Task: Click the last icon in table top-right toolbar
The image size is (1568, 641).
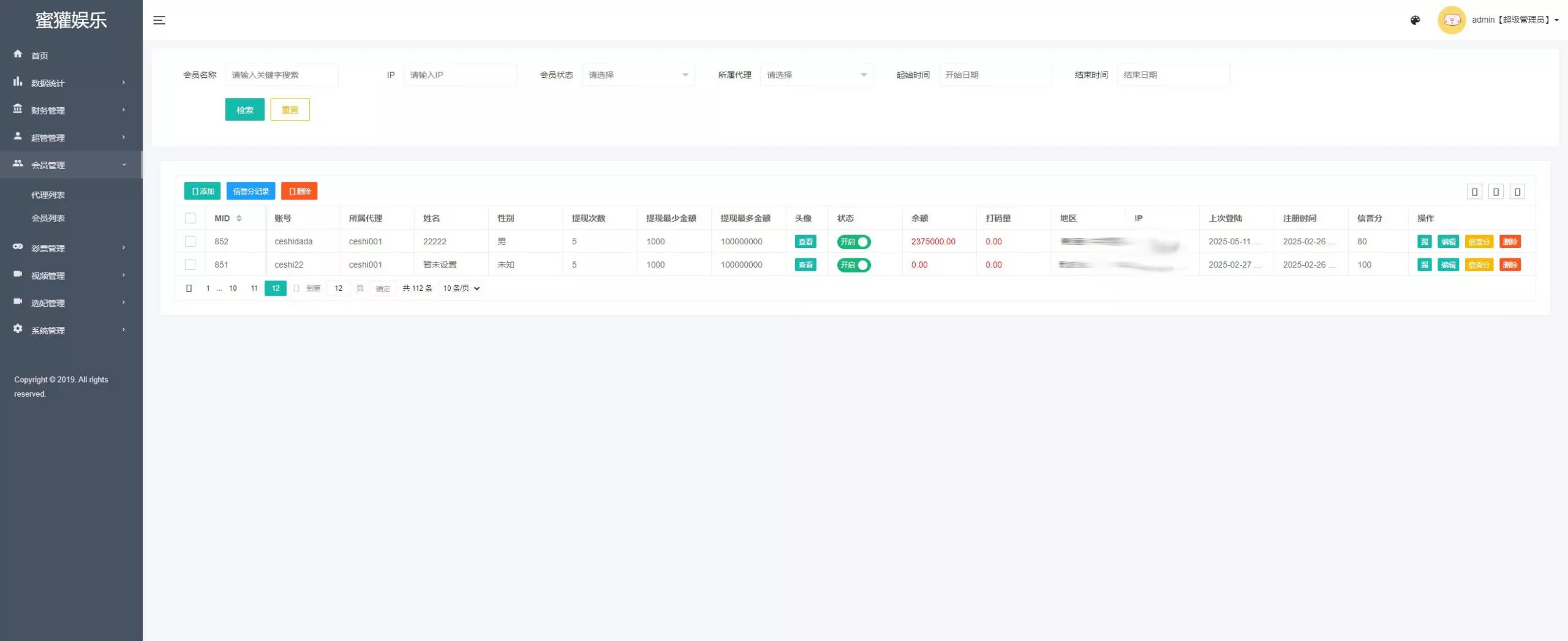Action: click(x=1517, y=192)
